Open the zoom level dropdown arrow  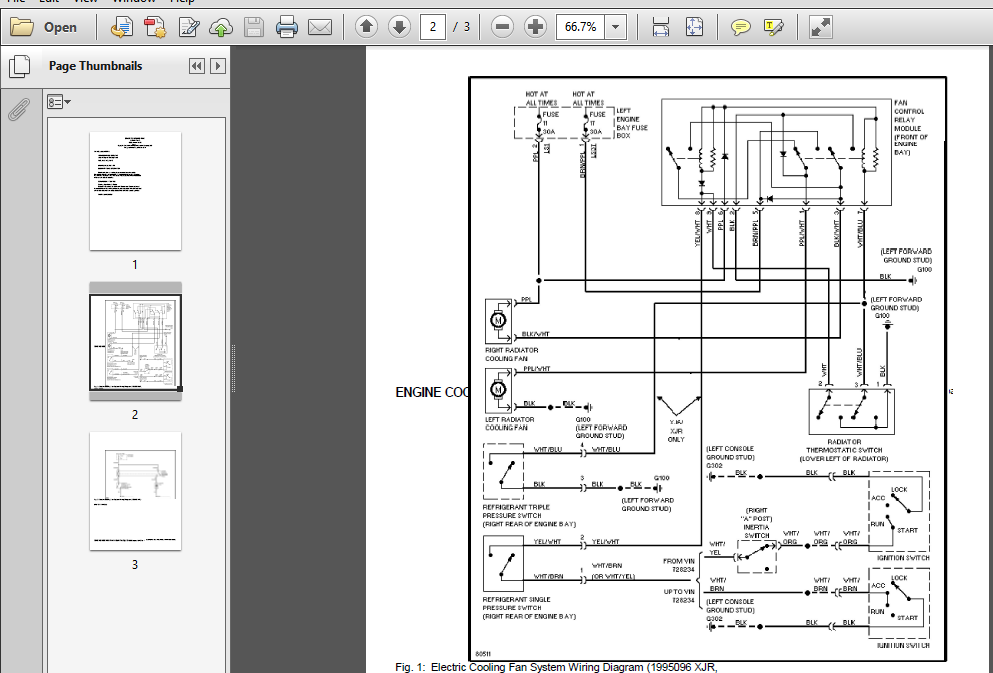click(615, 27)
